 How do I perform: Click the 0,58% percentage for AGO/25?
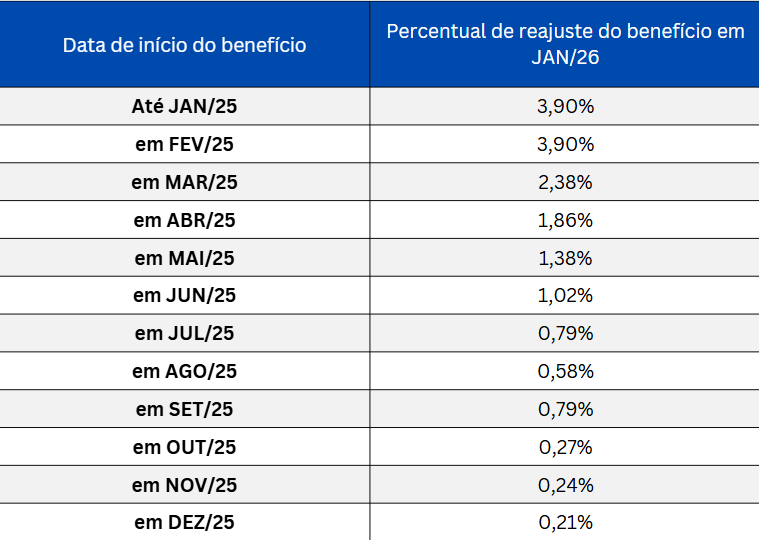point(565,372)
